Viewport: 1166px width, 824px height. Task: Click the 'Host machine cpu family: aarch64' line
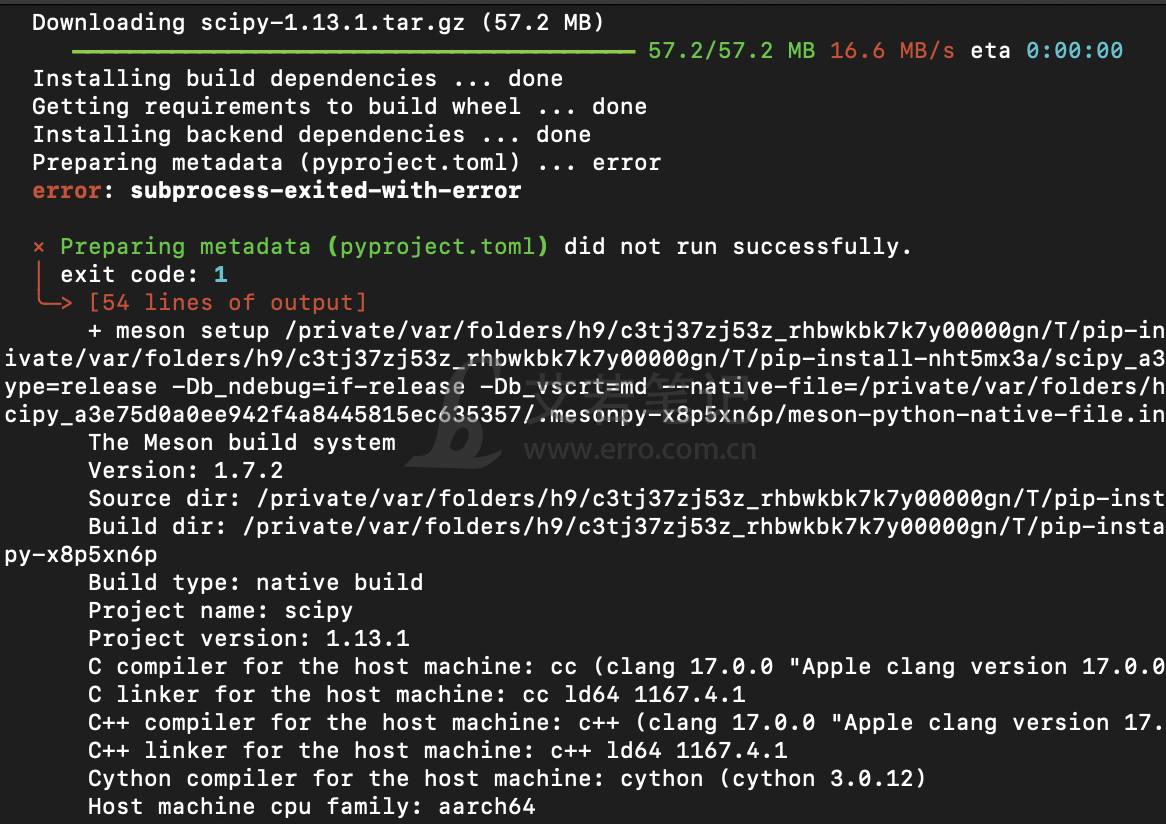(312, 806)
